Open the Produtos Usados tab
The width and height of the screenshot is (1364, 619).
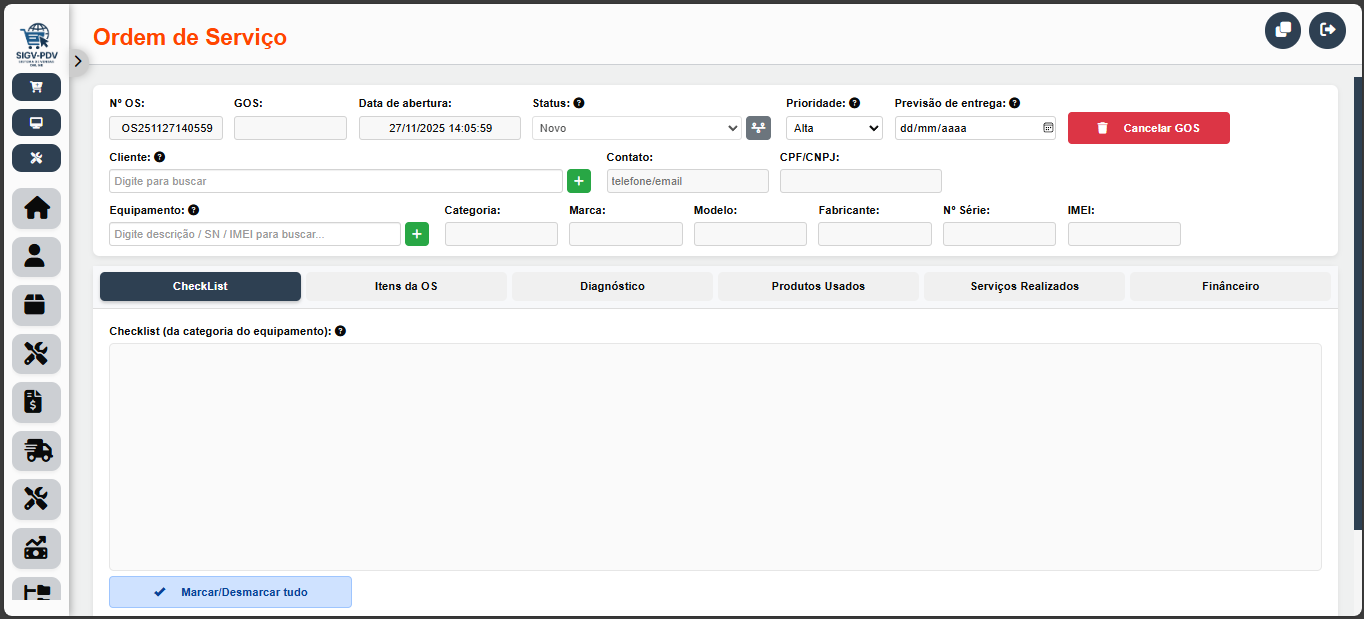[x=818, y=286]
